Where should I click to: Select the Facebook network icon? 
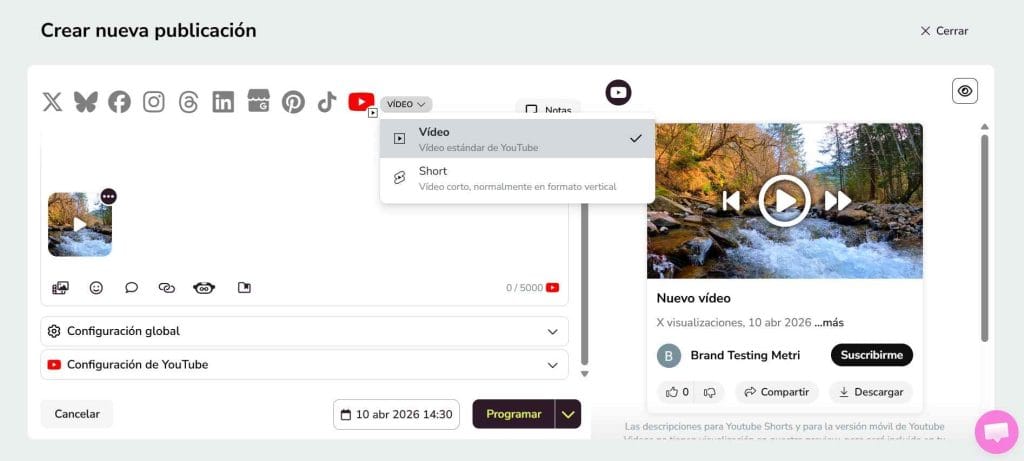coord(120,102)
